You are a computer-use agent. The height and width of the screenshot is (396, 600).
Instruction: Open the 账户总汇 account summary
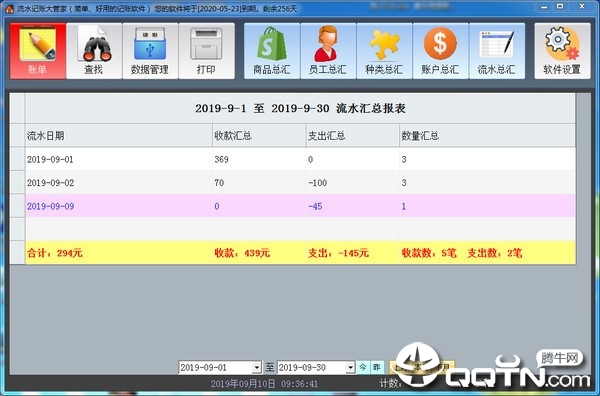pyautogui.click(x=440, y=51)
